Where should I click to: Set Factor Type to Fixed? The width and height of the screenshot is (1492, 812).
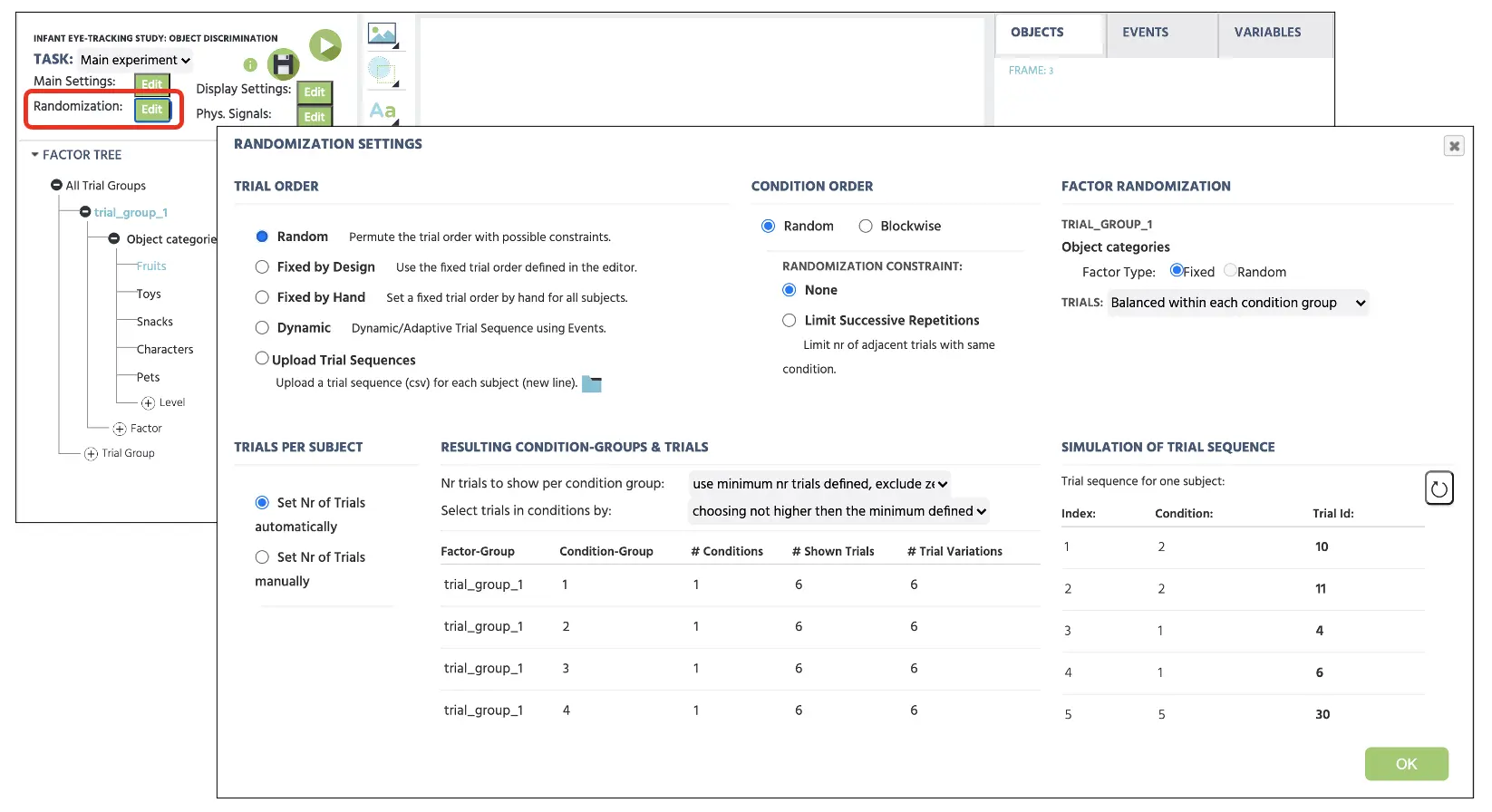point(1177,270)
